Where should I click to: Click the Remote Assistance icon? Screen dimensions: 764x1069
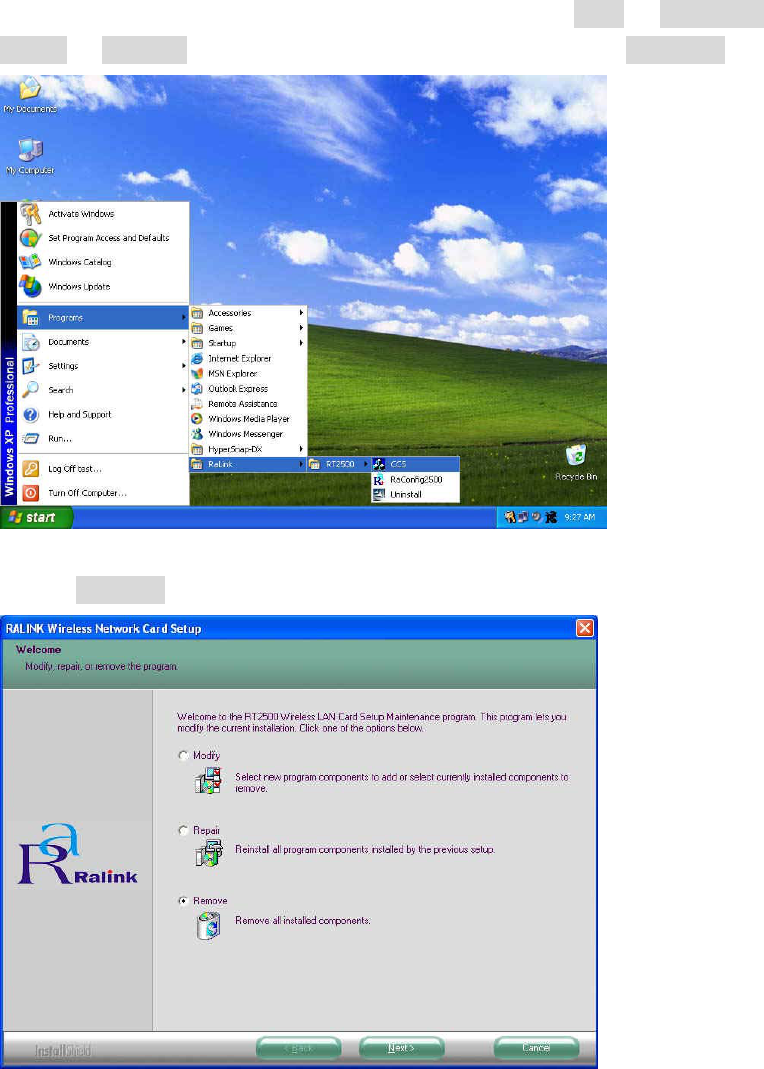tap(197, 404)
